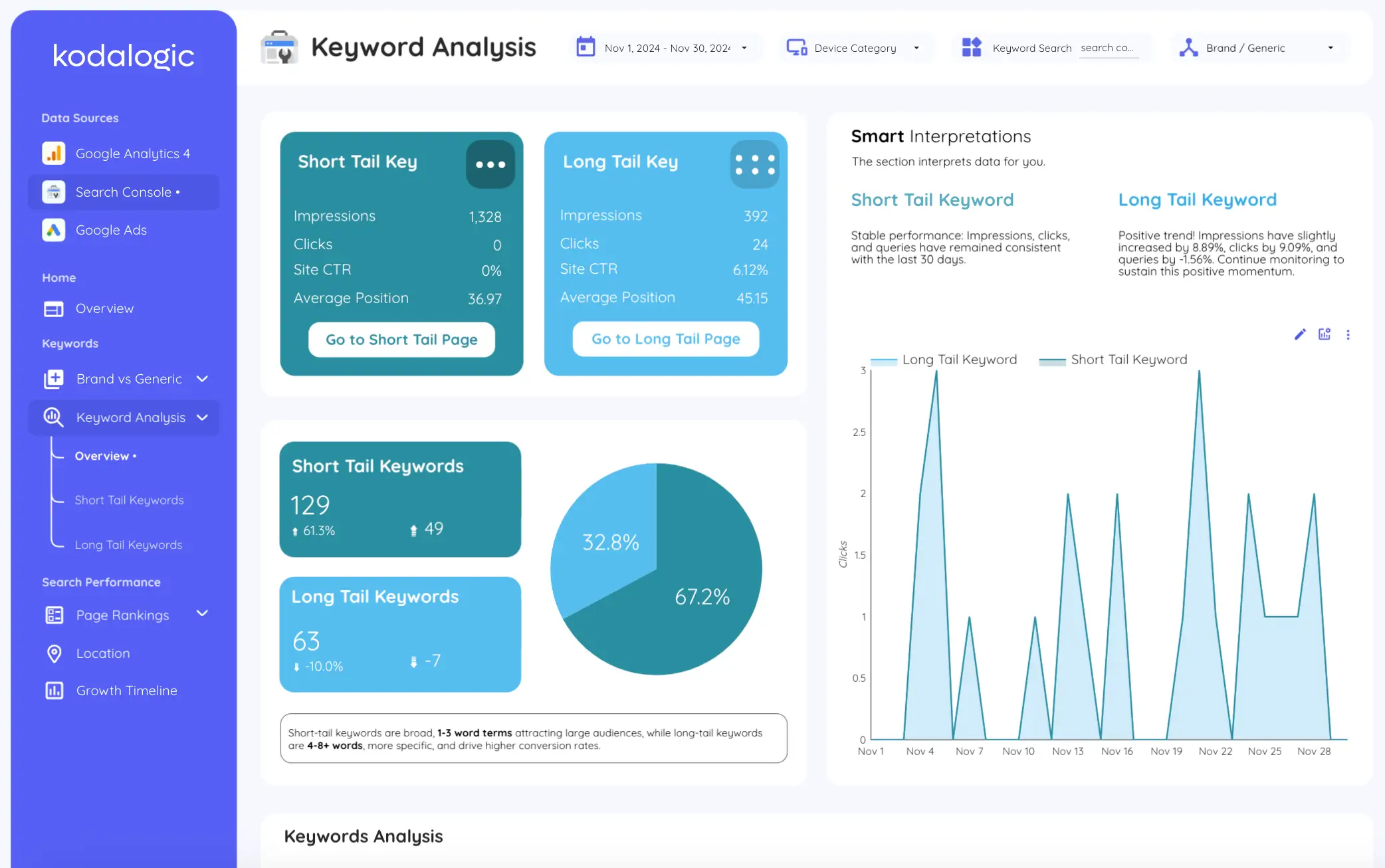
Task: Click the Long Tail Keywords 63 scorecard
Action: pyautogui.click(x=400, y=635)
